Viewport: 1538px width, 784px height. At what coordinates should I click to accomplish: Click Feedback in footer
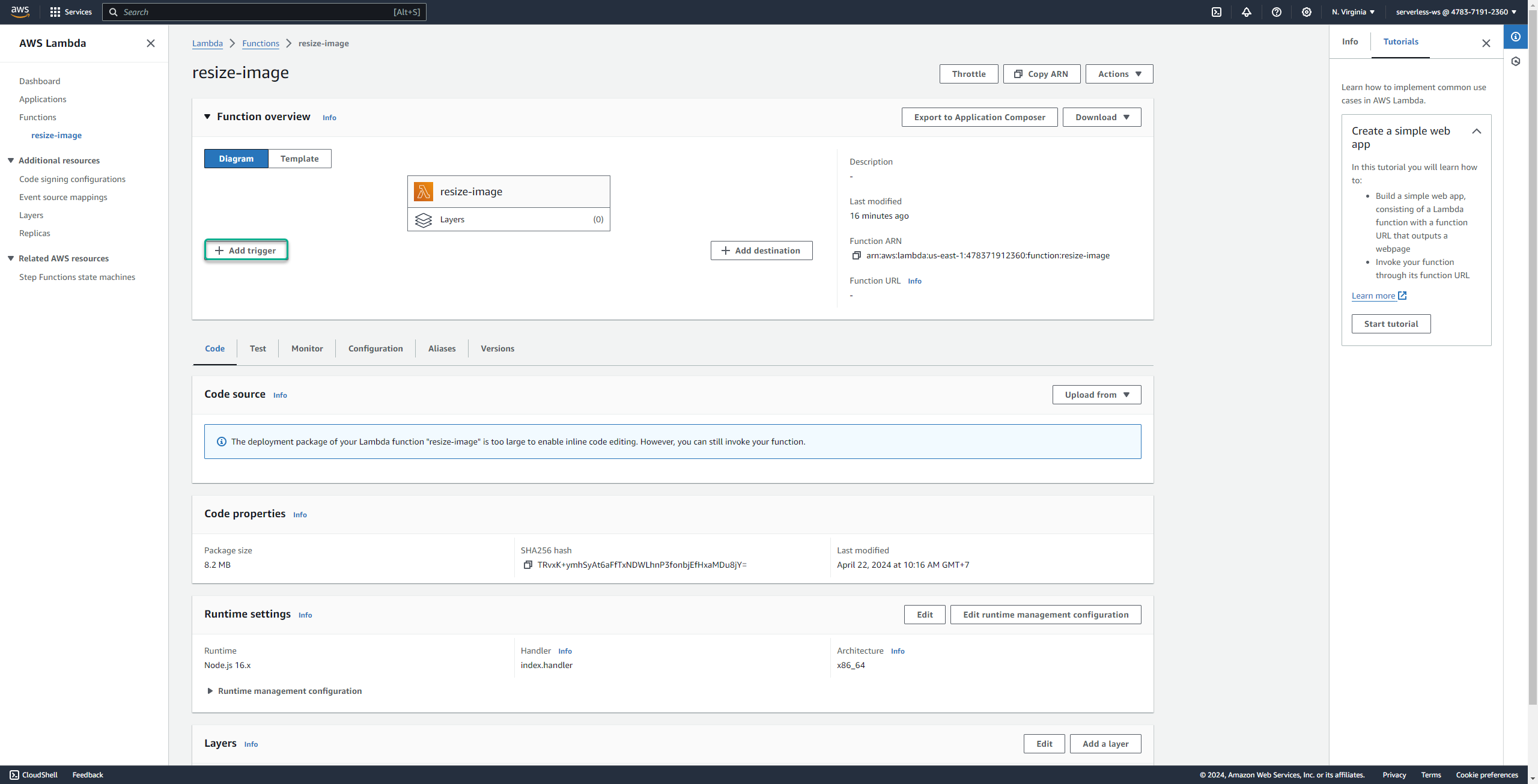[x=88, y=775]
